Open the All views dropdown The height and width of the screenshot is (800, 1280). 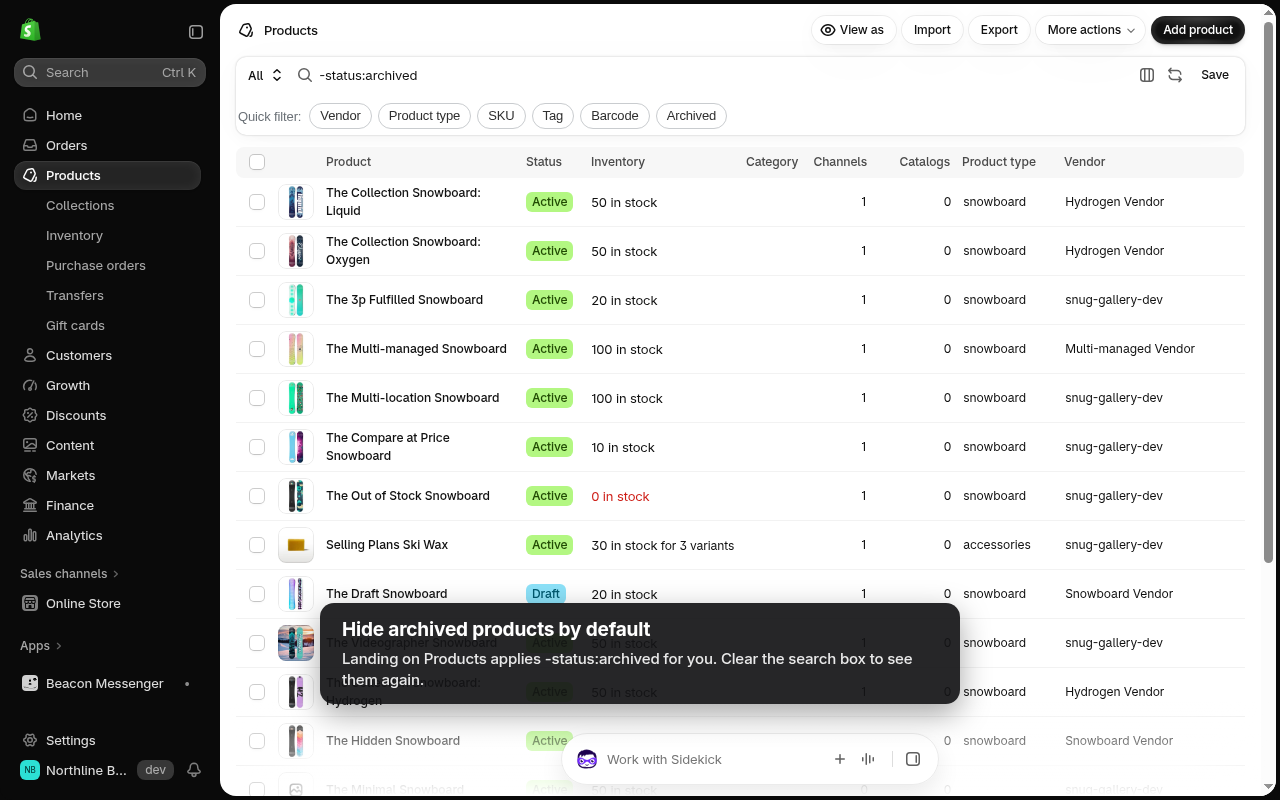pyautogui.click(x=265, y=75)
